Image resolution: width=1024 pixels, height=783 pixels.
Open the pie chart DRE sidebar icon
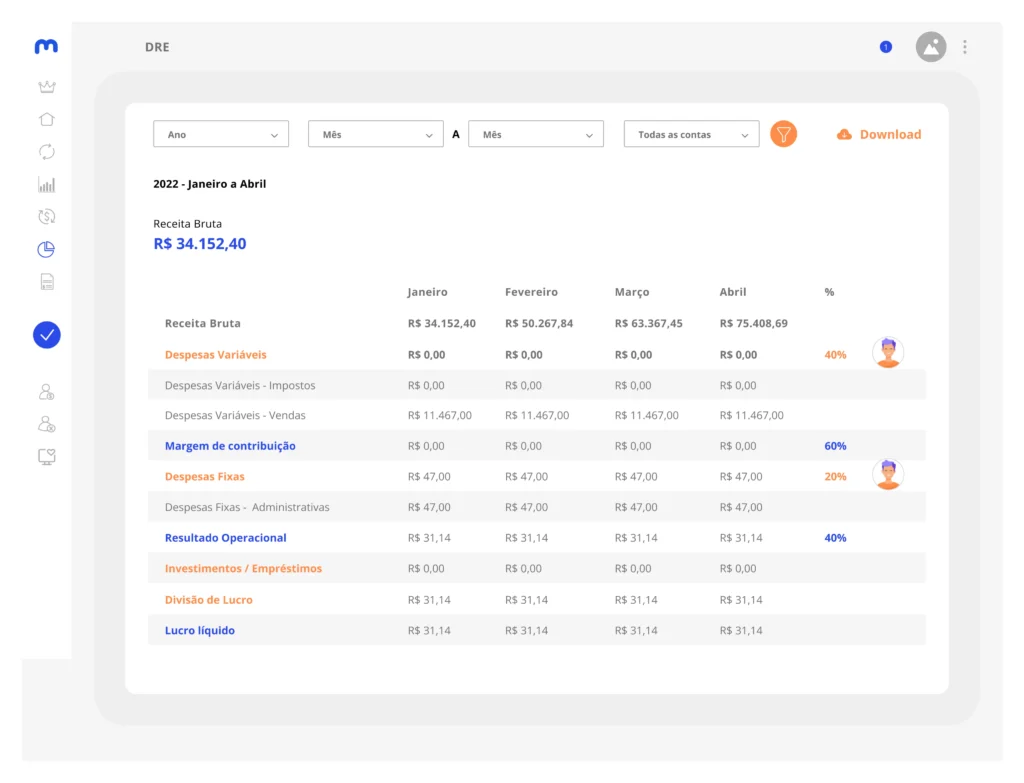pos(46,249)
